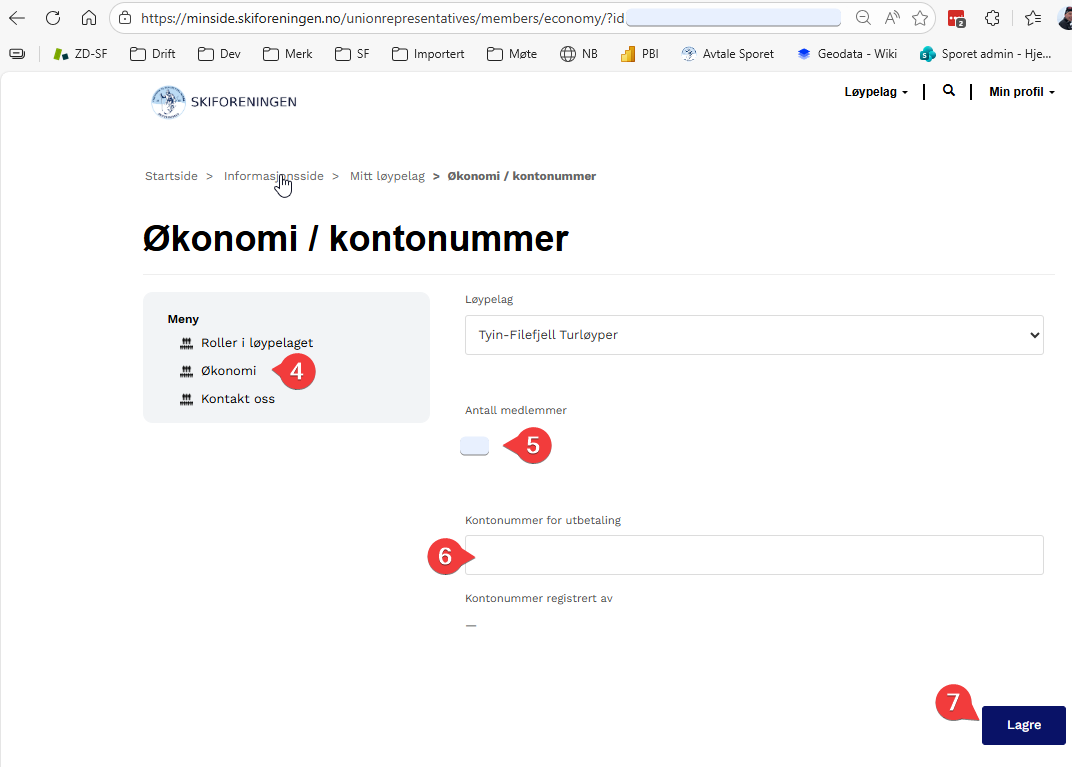The width and height of the screenshot is (1072, 767).
Task: Reload the page with refresh icon
Action: [53, 18]
